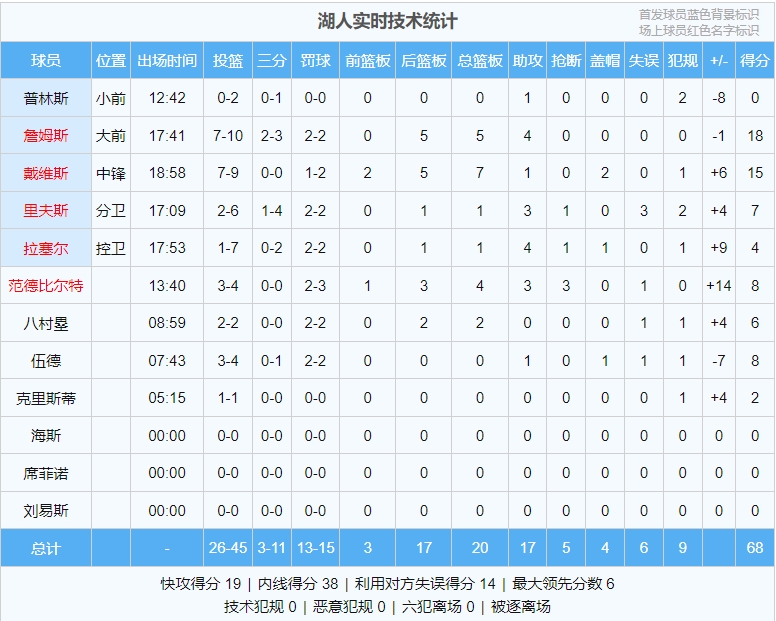Click the position cell 中锋
Viewport: 776px width, 621px height.
pos(111,173)
